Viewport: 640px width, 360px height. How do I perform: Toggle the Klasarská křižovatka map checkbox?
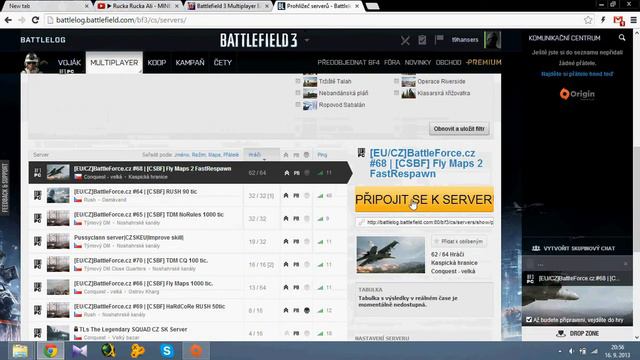396,93
